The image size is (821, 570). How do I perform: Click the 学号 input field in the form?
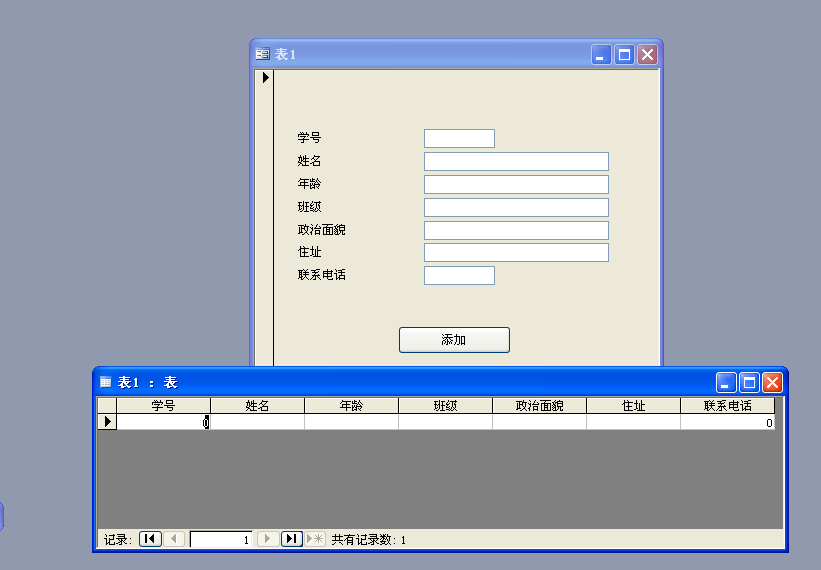point(459,138)
